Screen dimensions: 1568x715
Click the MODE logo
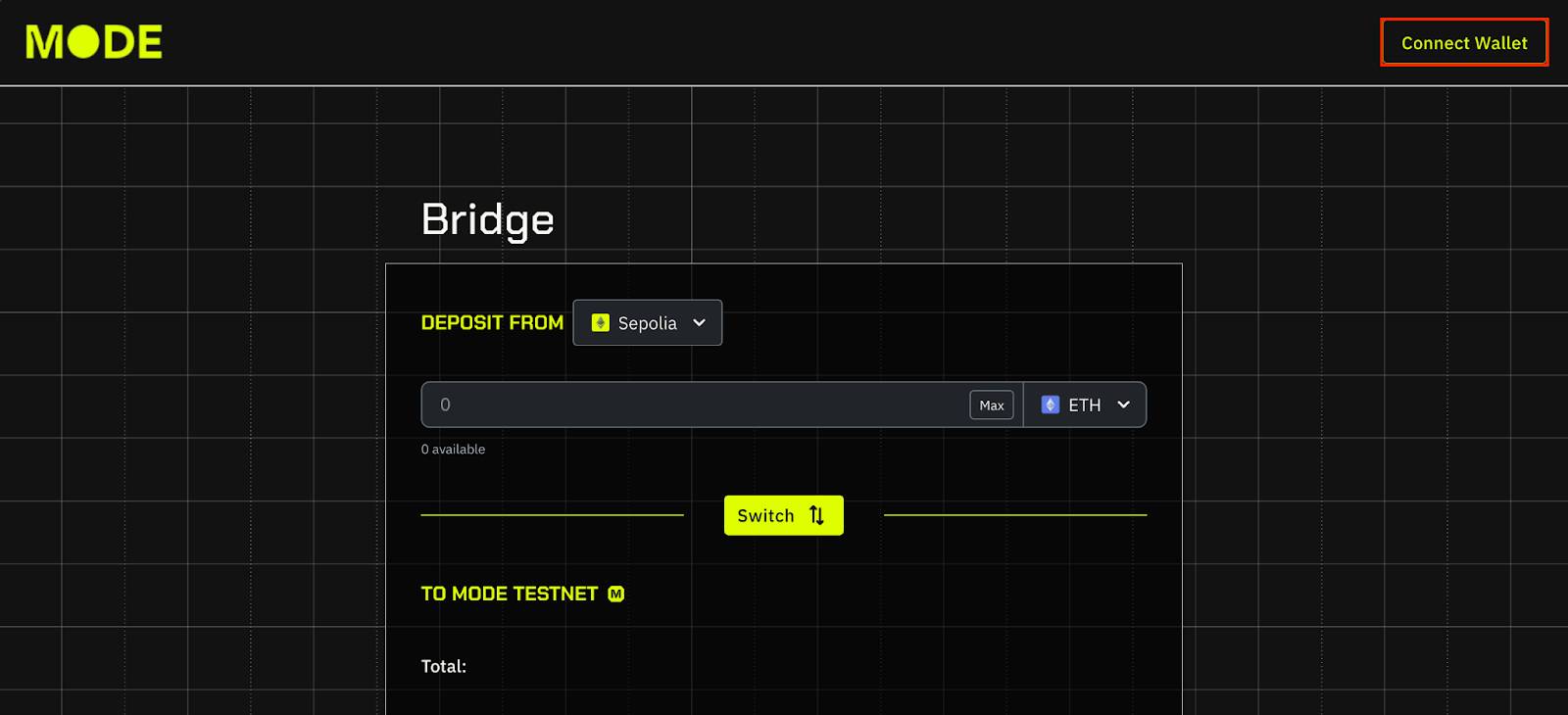pyautogui.click(x=94, y=42)
